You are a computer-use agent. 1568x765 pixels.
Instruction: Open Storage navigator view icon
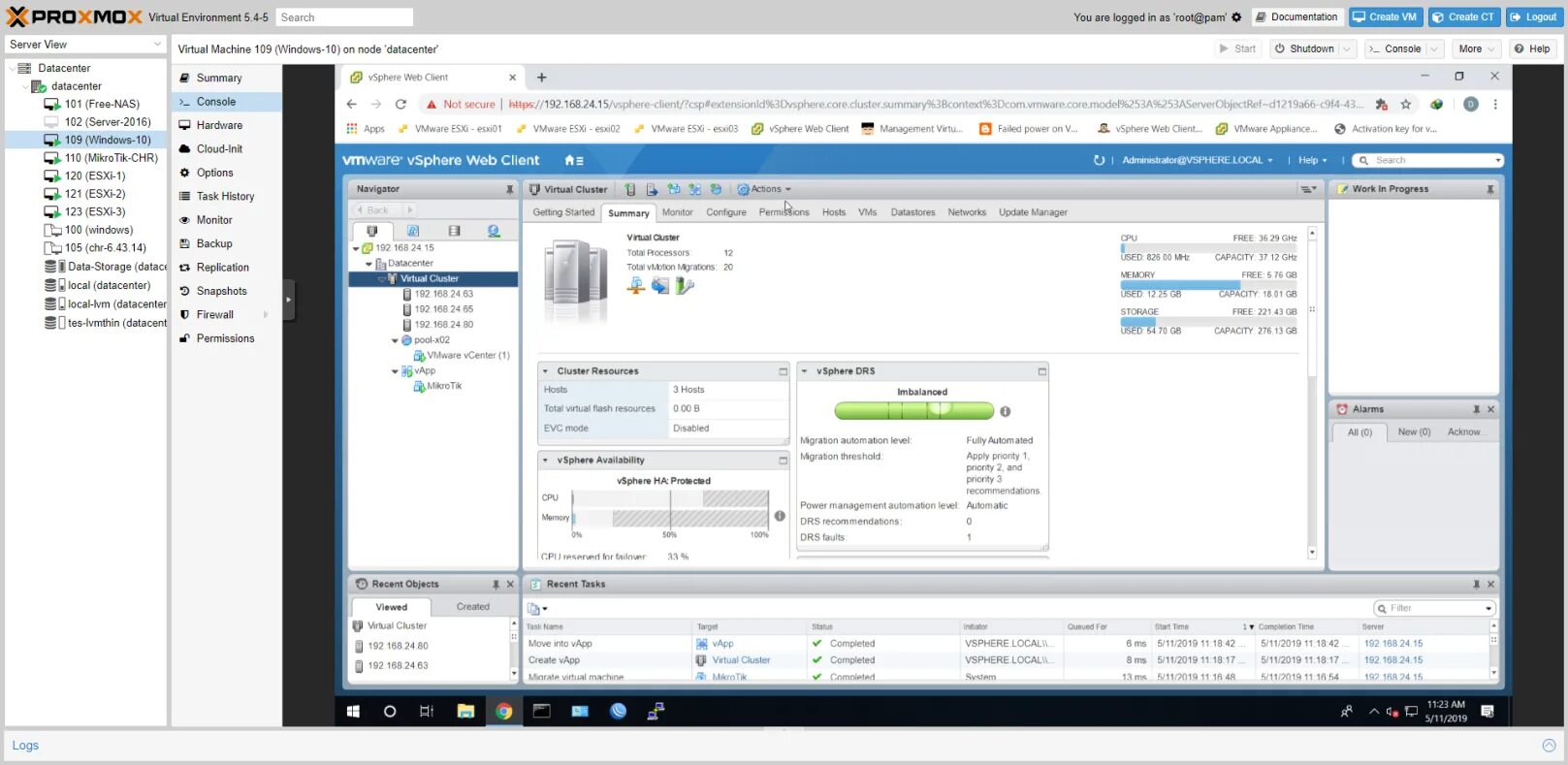point(454,231)
